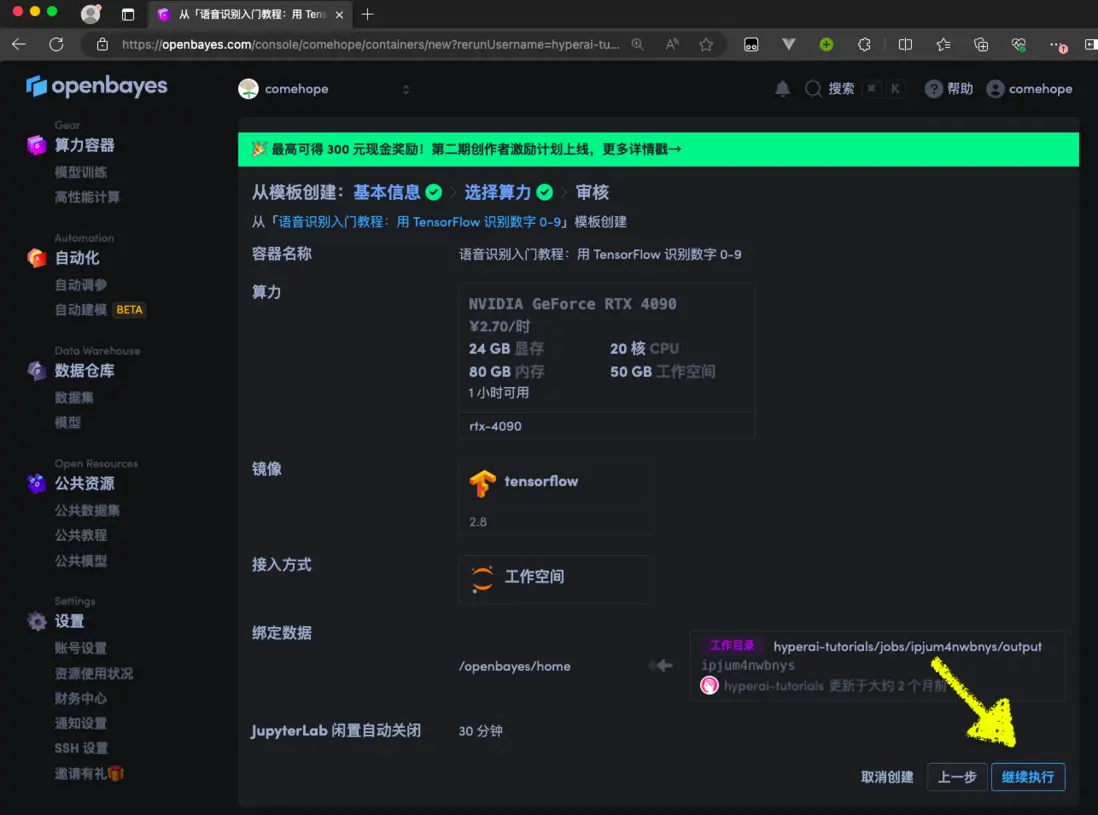
Task: Click the browser sidebar toggle at edge
Action: [x=1090, y=44]
